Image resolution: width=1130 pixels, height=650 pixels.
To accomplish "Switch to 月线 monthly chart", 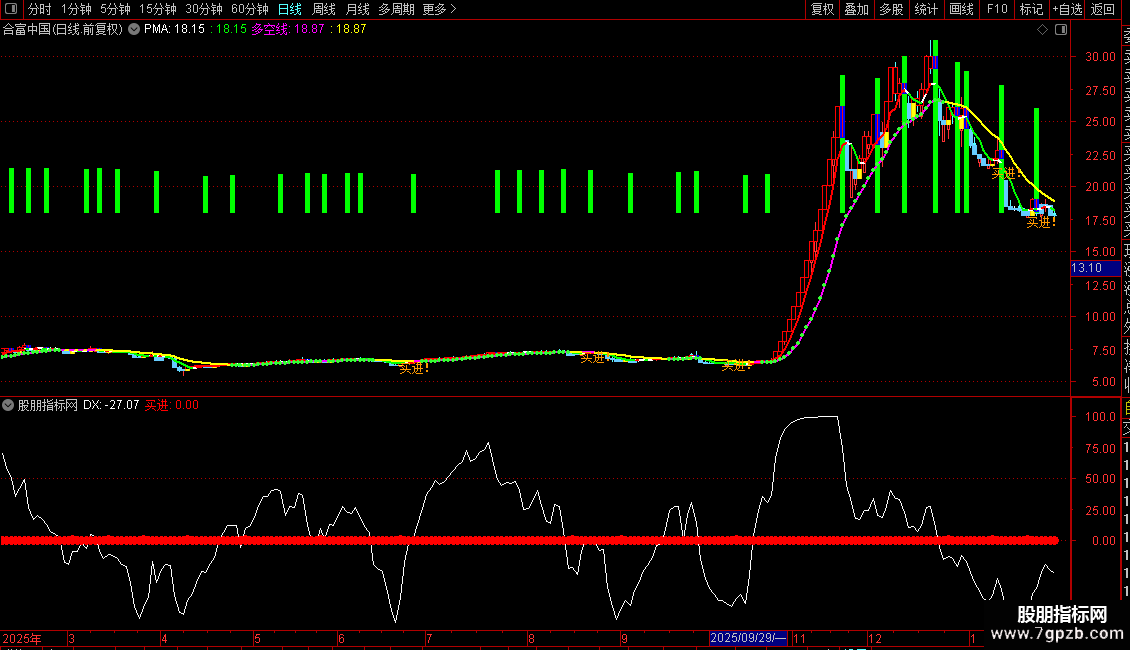I will [357, 9].
